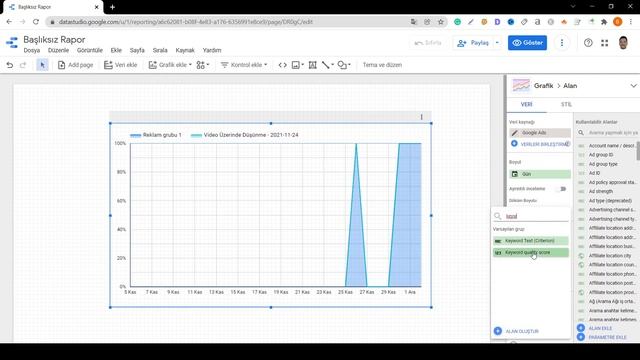Open the image insert dropdown
The height and width of the screenshot is (360, 640).
(298, 65)
